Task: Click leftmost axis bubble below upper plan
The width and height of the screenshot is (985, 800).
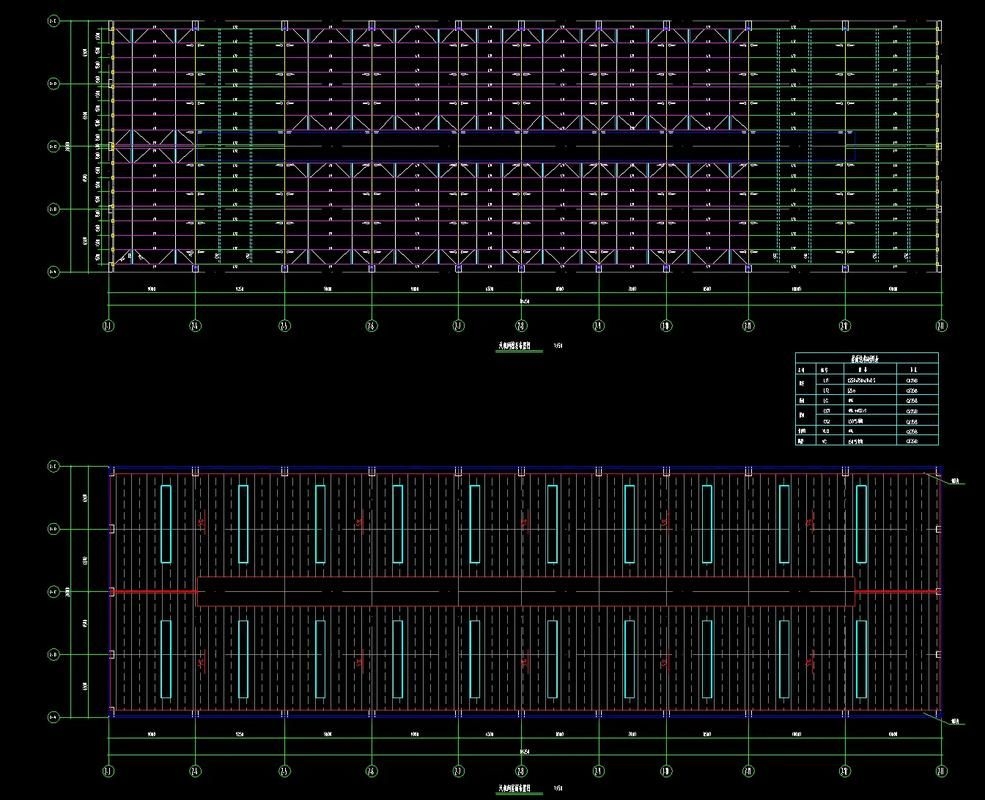Action: click(x=108, y=325)
